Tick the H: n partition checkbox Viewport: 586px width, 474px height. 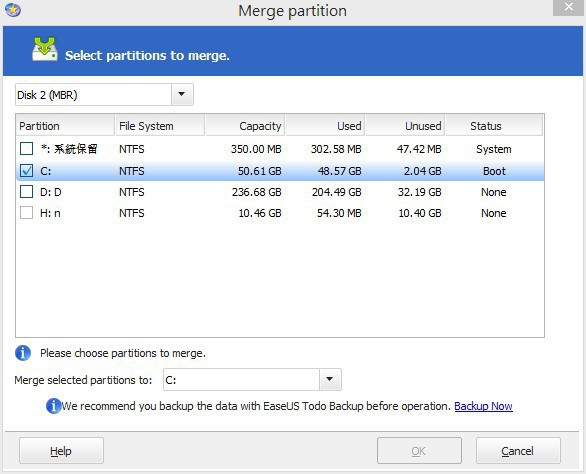point(27,213)
